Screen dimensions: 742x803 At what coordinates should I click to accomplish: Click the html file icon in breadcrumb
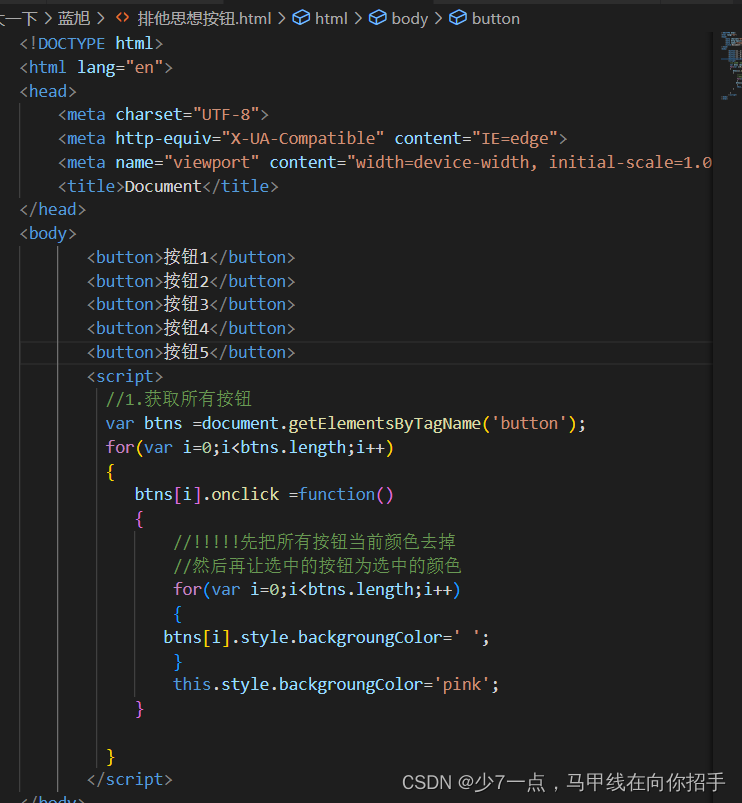tap(122, 18)
